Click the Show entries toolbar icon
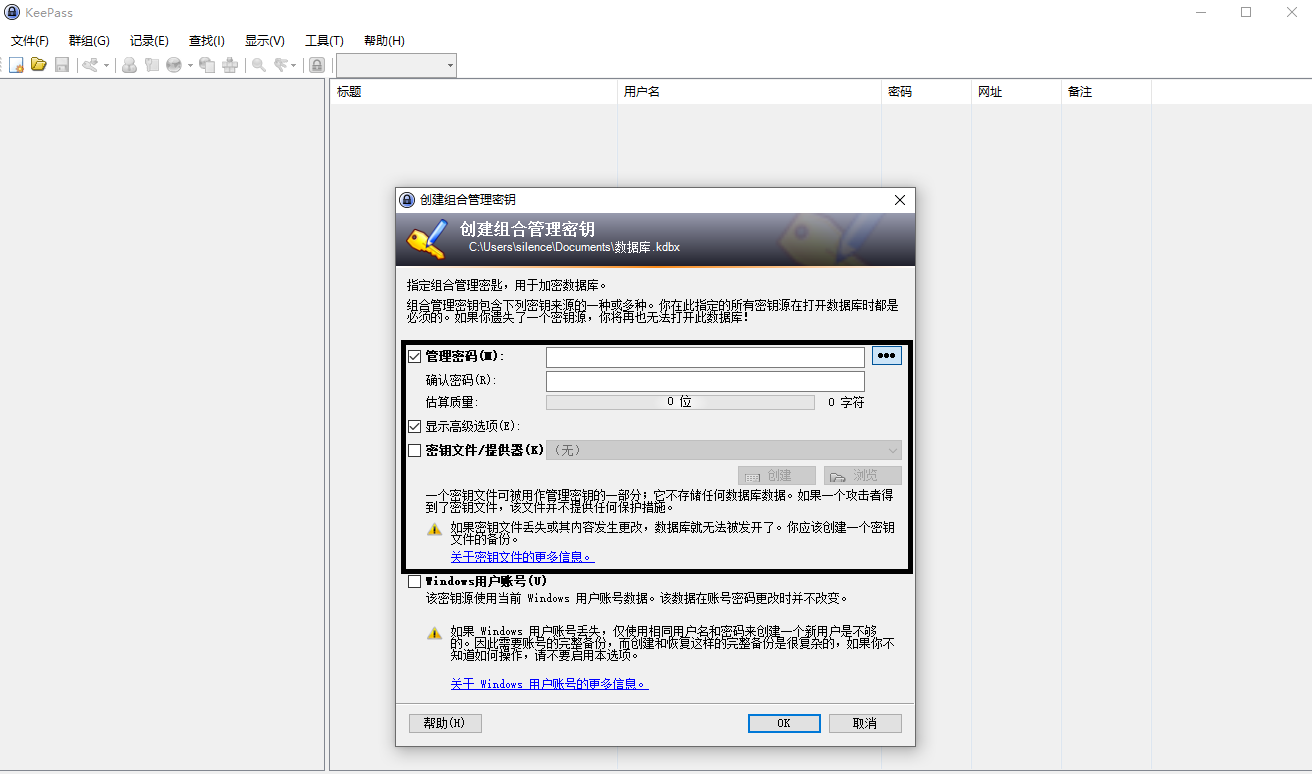Viewport: 1312px width, 774px height. coord(281,65)
